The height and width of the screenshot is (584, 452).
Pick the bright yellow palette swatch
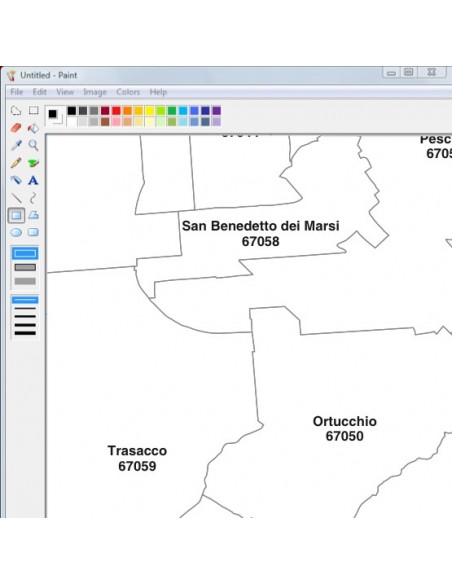click(150, 111)
